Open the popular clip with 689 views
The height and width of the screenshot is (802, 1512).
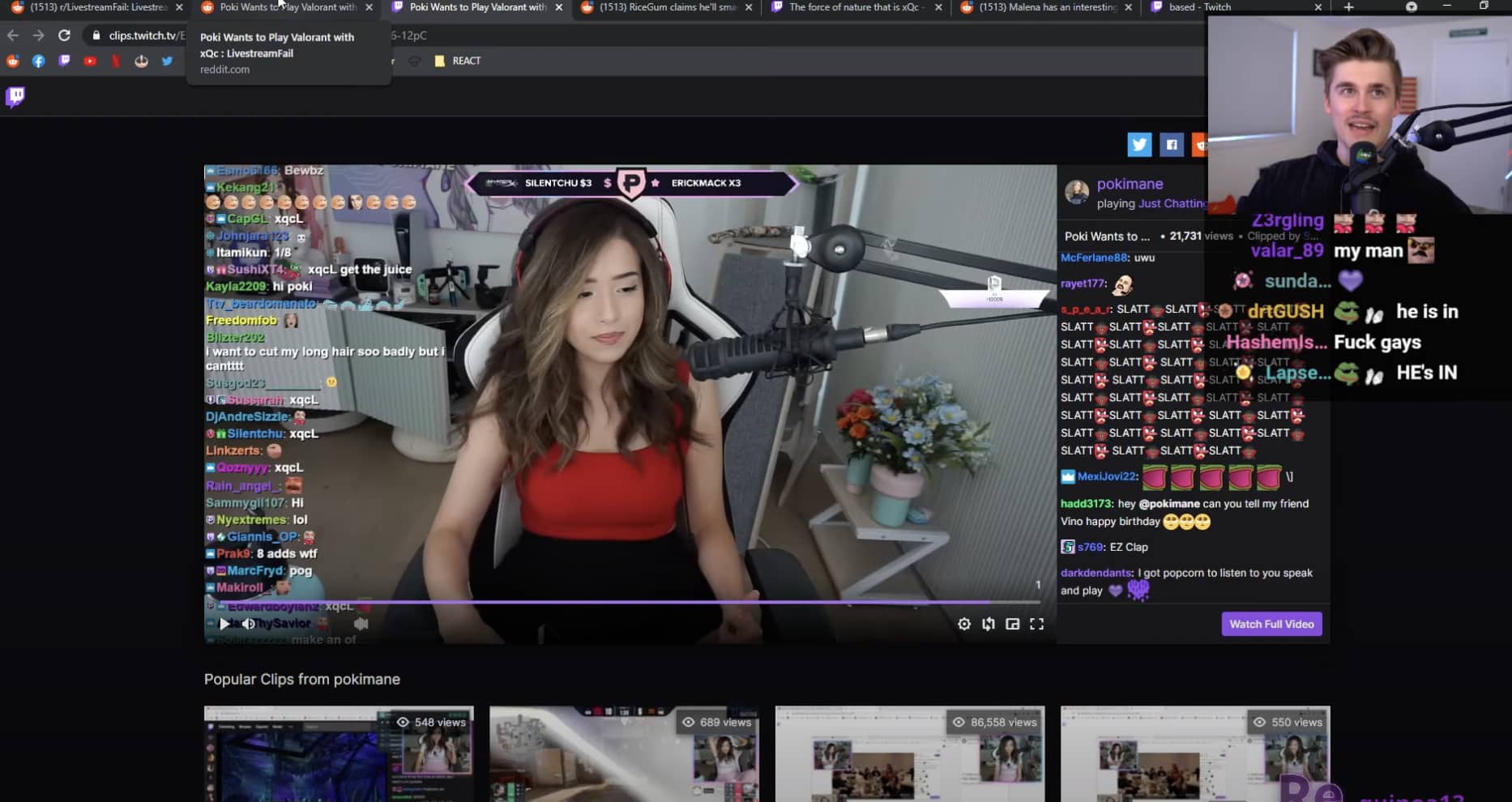[x=624, y=753]
